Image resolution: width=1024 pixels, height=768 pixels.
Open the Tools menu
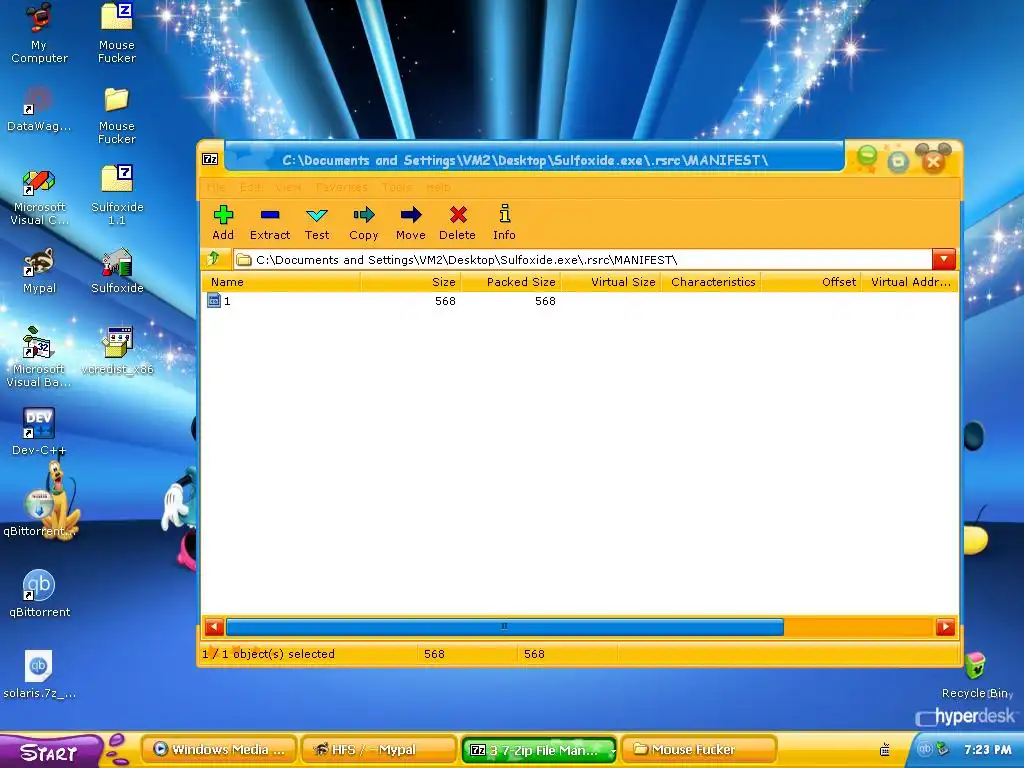click(397, 187)
